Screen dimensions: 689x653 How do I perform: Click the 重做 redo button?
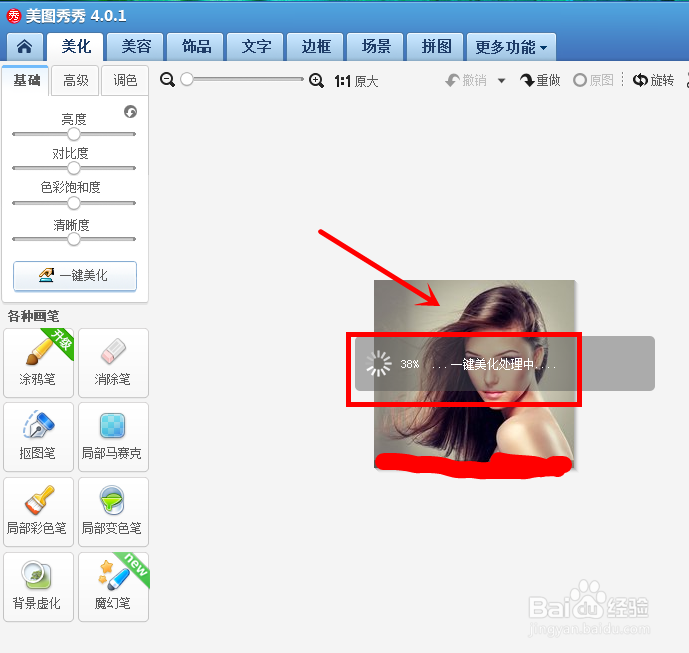540,80
